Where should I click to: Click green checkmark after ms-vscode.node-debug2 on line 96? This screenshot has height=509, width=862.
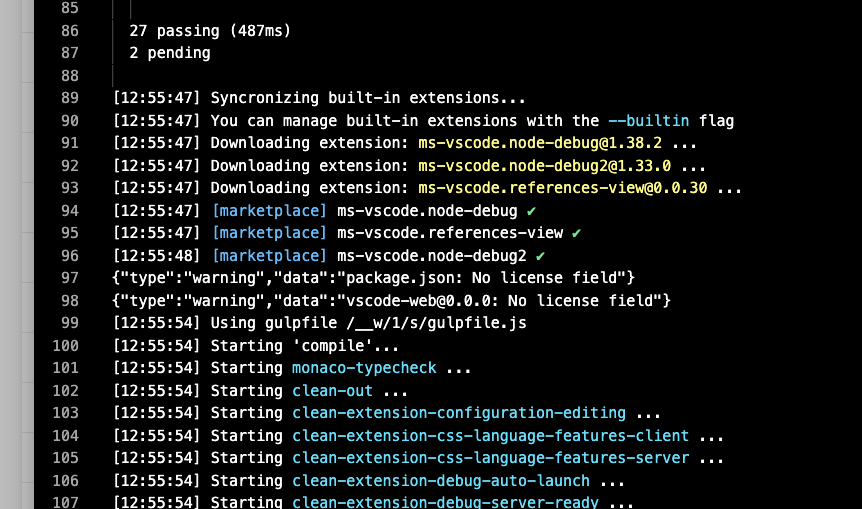540,256
